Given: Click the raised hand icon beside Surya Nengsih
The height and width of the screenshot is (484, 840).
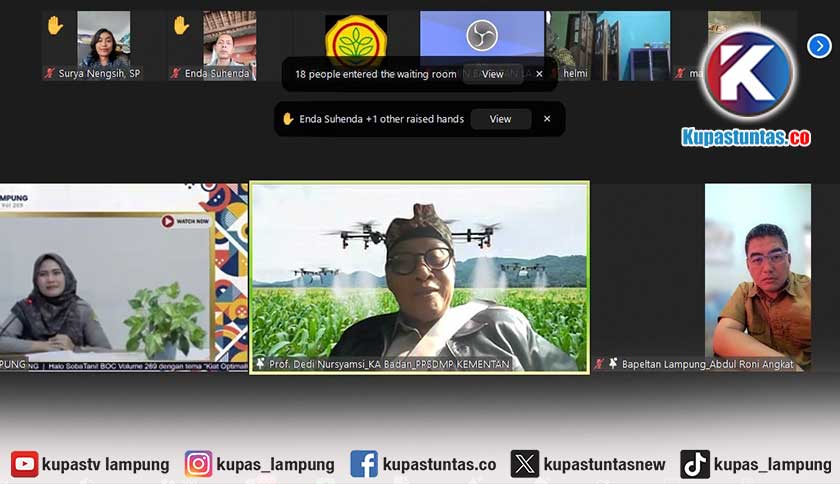Looking at the screenshot, I should click(54, 26).
